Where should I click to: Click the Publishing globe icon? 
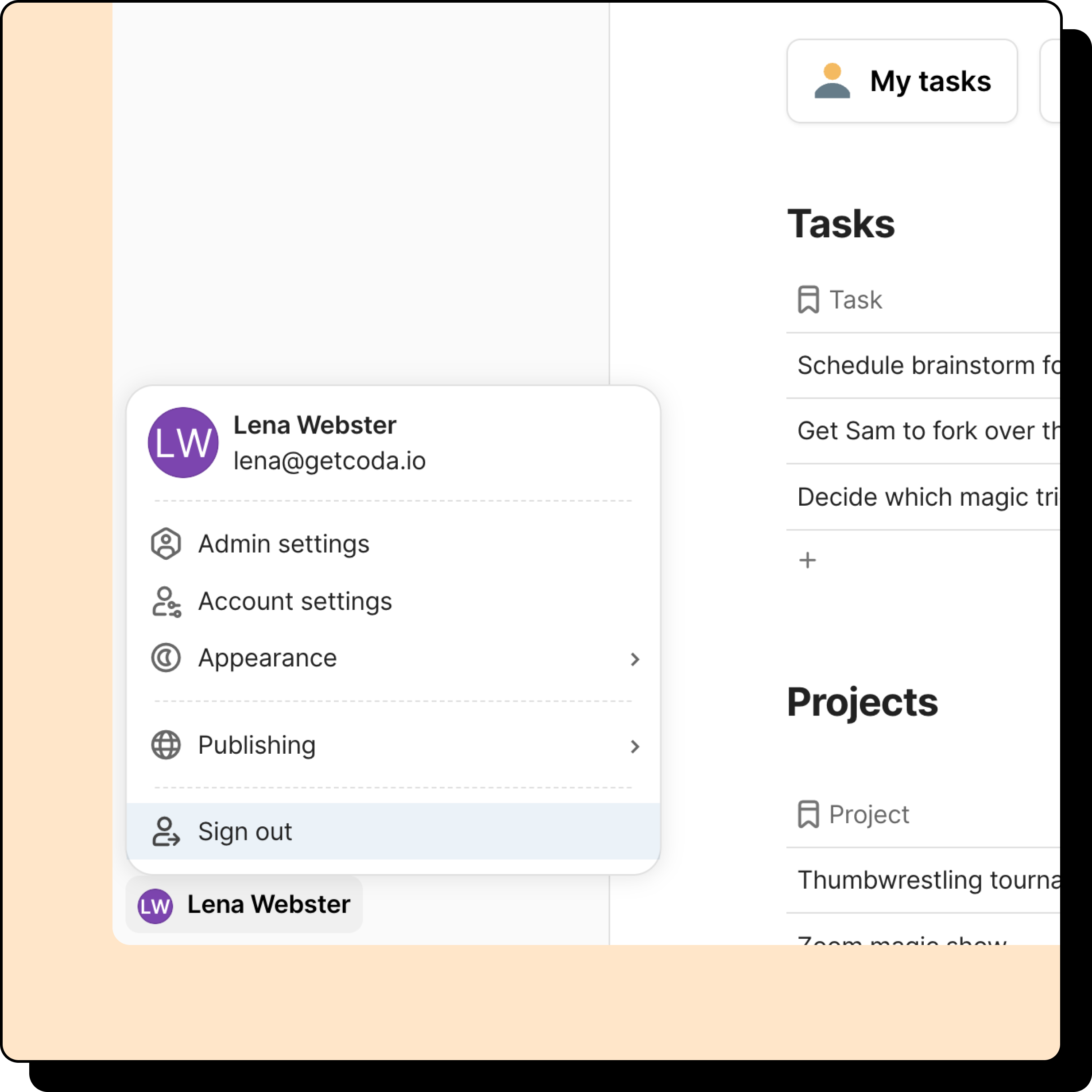(166, 745)
